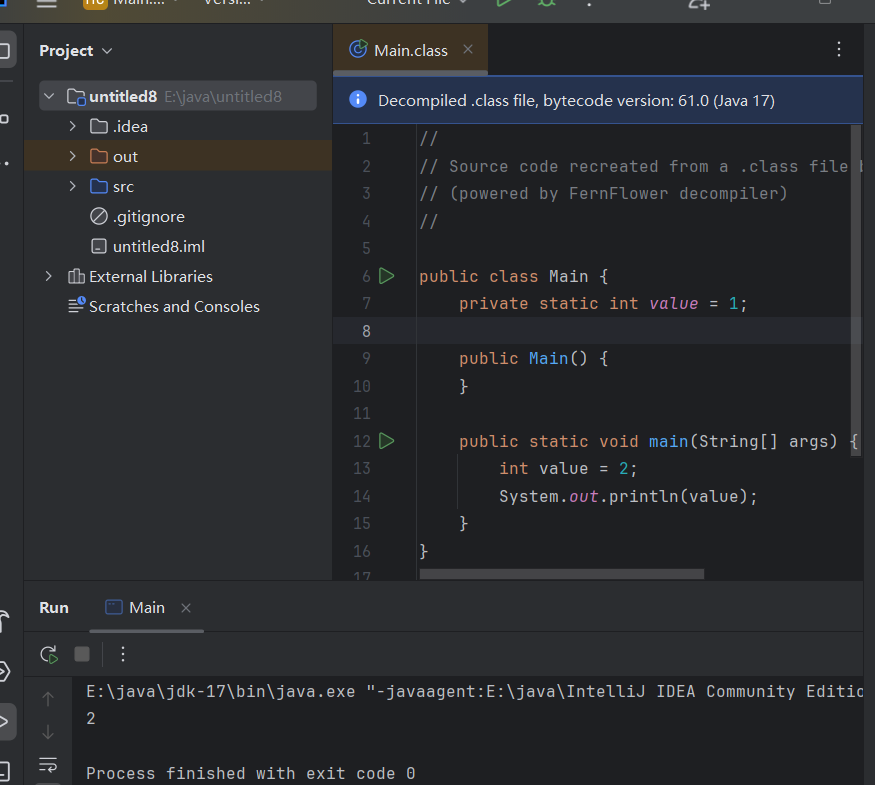Click the Stop process square icon
The height and width of the screenshot is (785, 875).
click(82, 654)
